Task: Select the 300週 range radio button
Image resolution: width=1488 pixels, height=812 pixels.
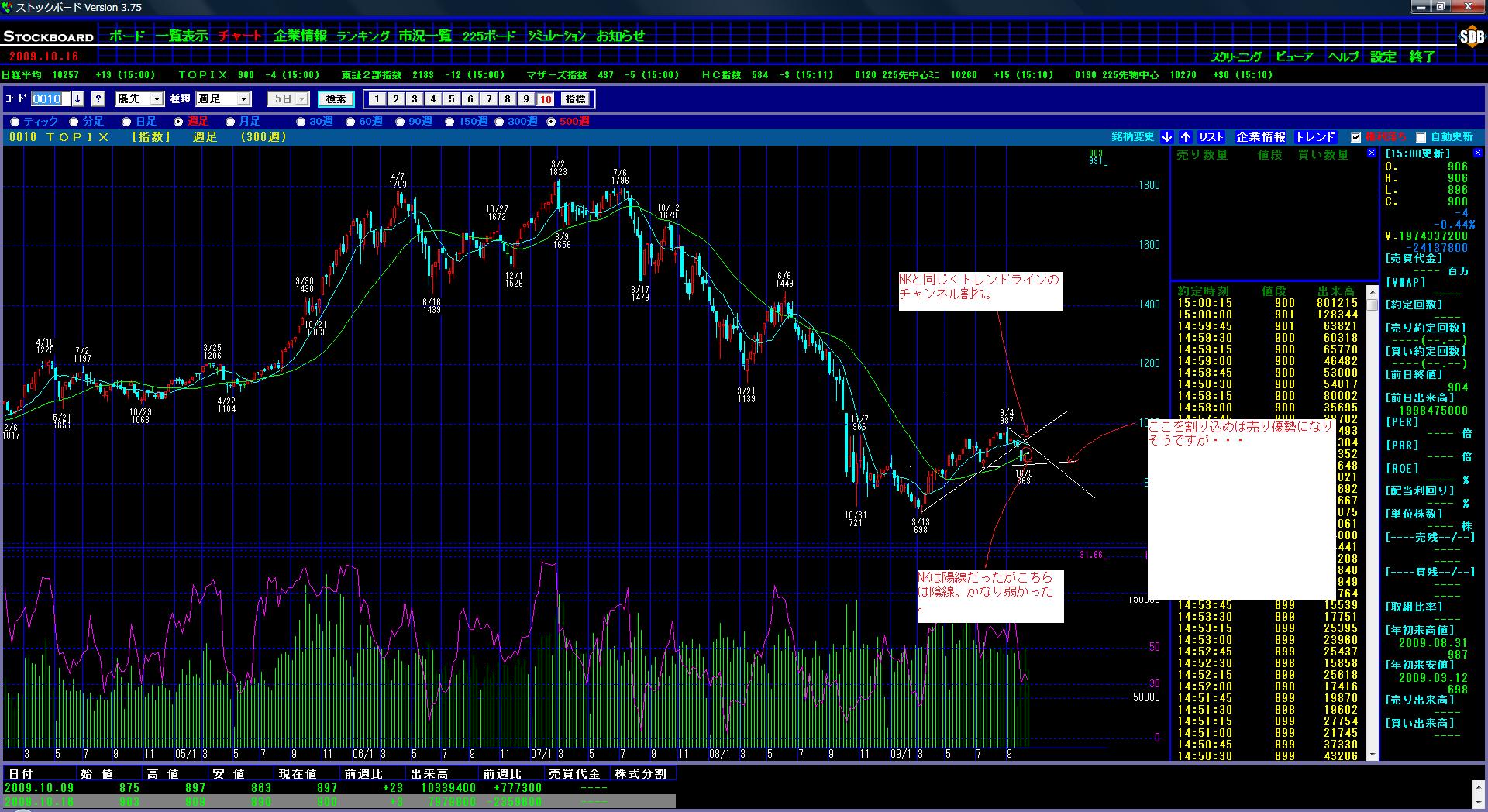Action: tap(500, 122)
